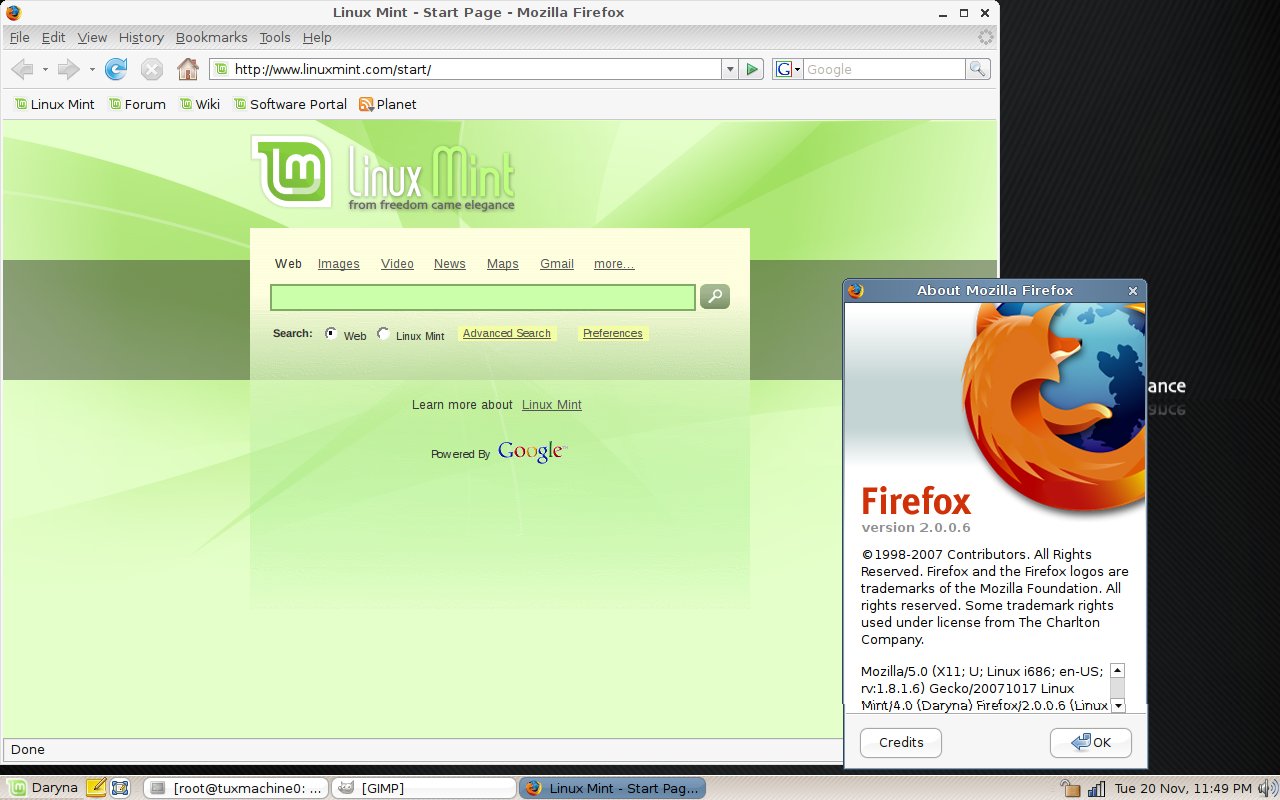1280x800 pixels.
Task: Open the Tools menu
Action: [275, 37]
